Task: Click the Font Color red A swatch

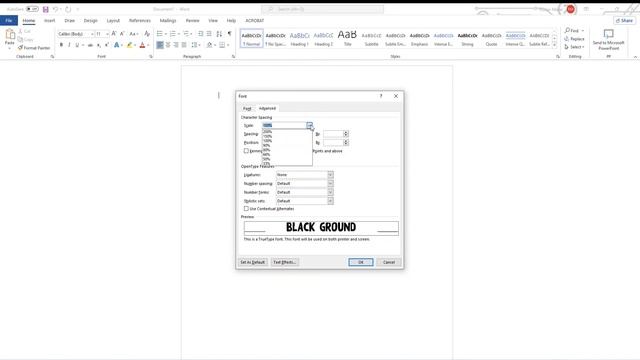Action: [x=142, y=45]
